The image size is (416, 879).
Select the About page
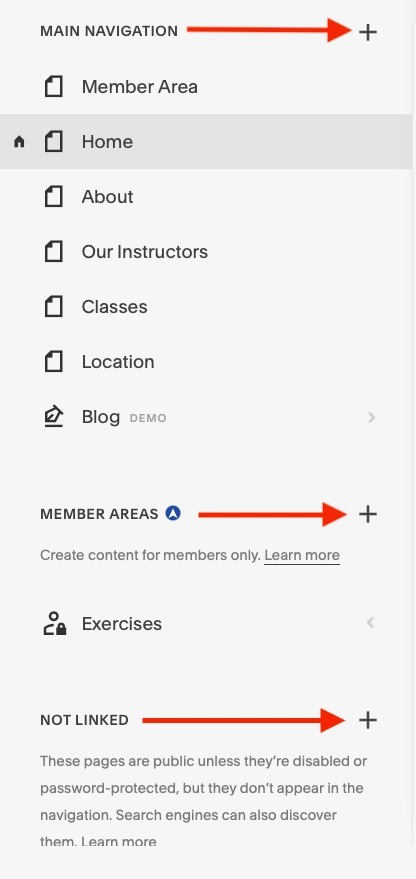(x=206, y=196)
